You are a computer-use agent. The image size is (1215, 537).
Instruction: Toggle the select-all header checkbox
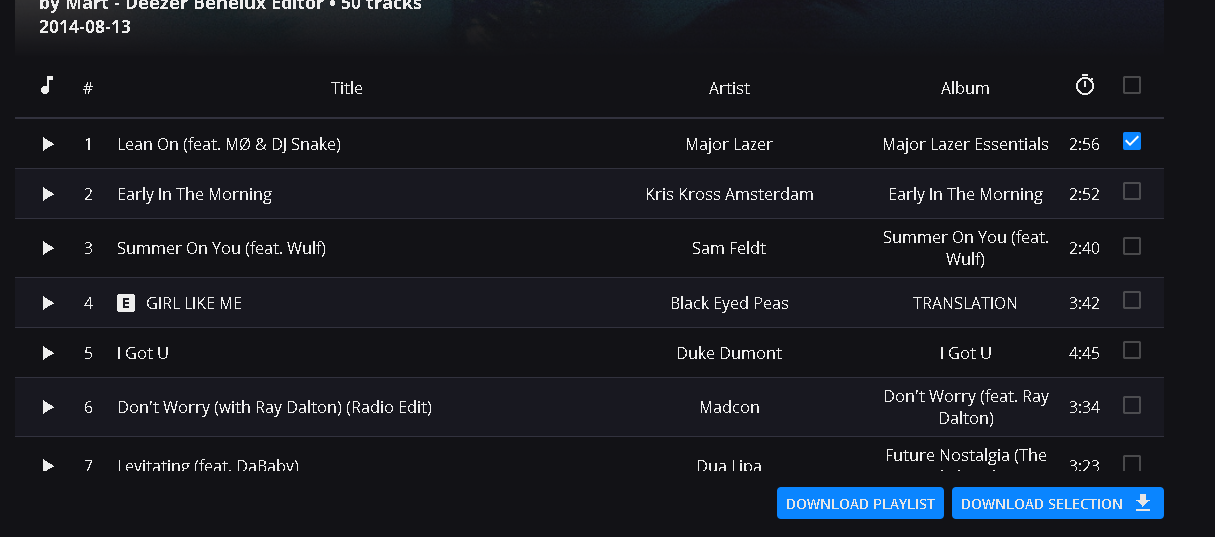point(1132,86)
